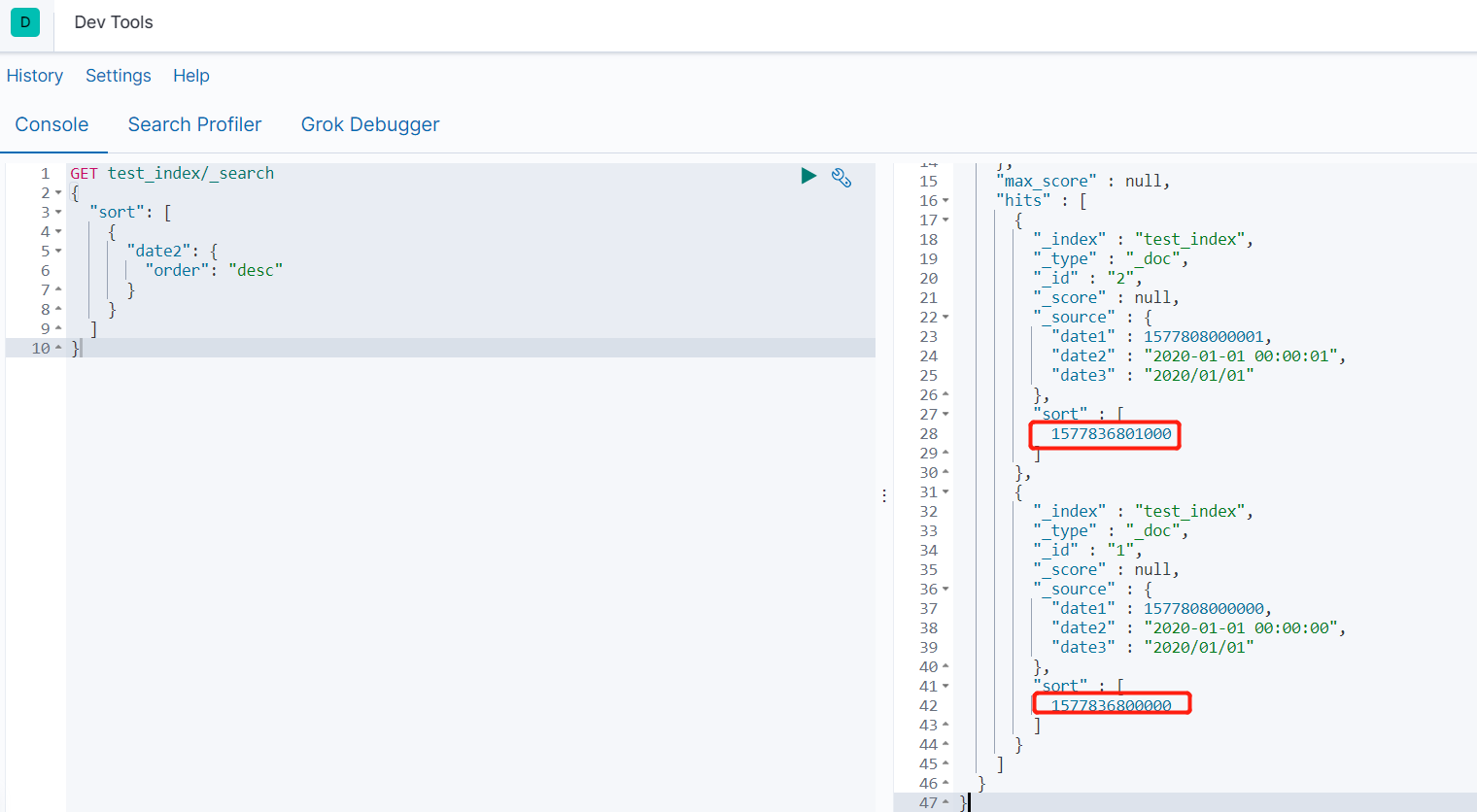
Task: Click fold marker at editor line 10
Action: pyautogui.click(x=58, y=348)
